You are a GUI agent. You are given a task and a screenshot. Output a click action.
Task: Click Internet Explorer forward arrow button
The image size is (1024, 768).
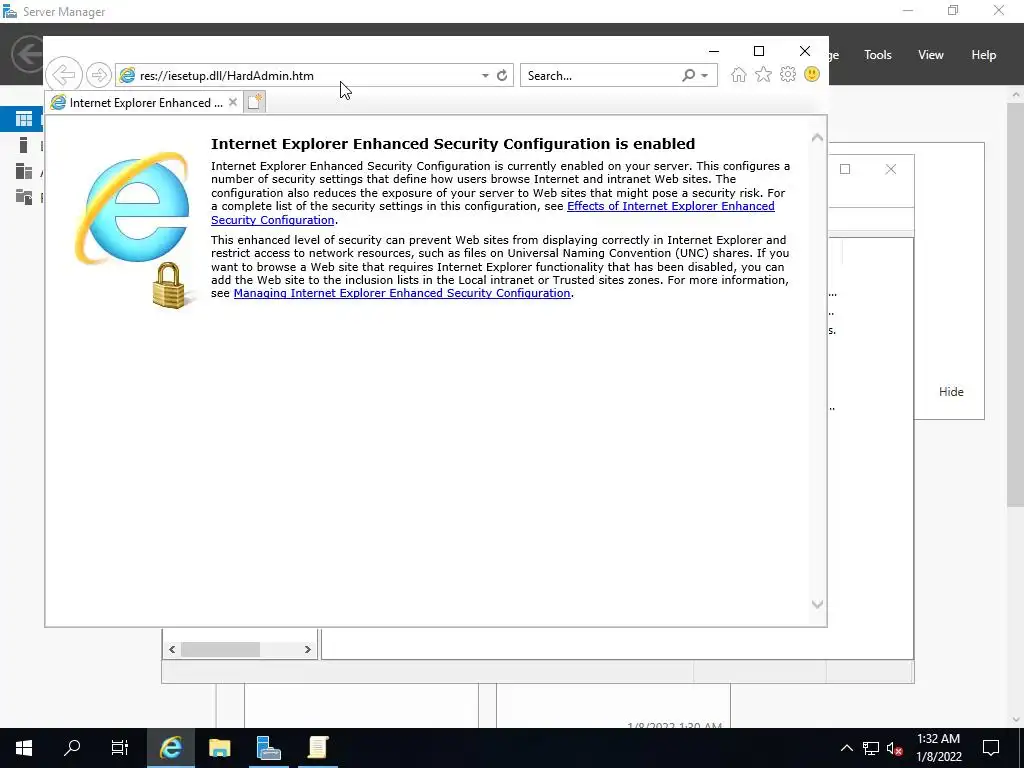tap(99, 75)
